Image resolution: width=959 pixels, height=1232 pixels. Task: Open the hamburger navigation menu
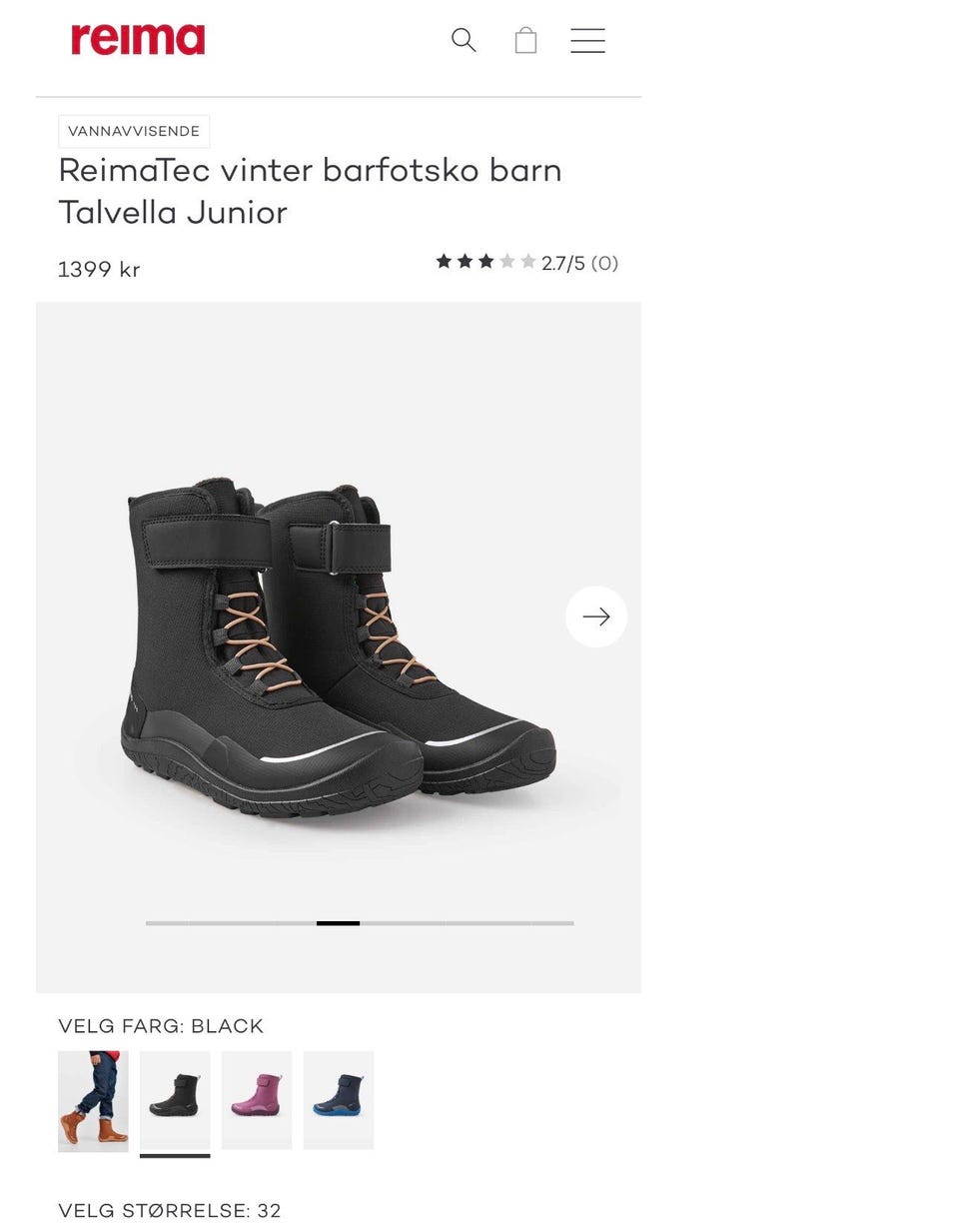[x=587, y=40]
